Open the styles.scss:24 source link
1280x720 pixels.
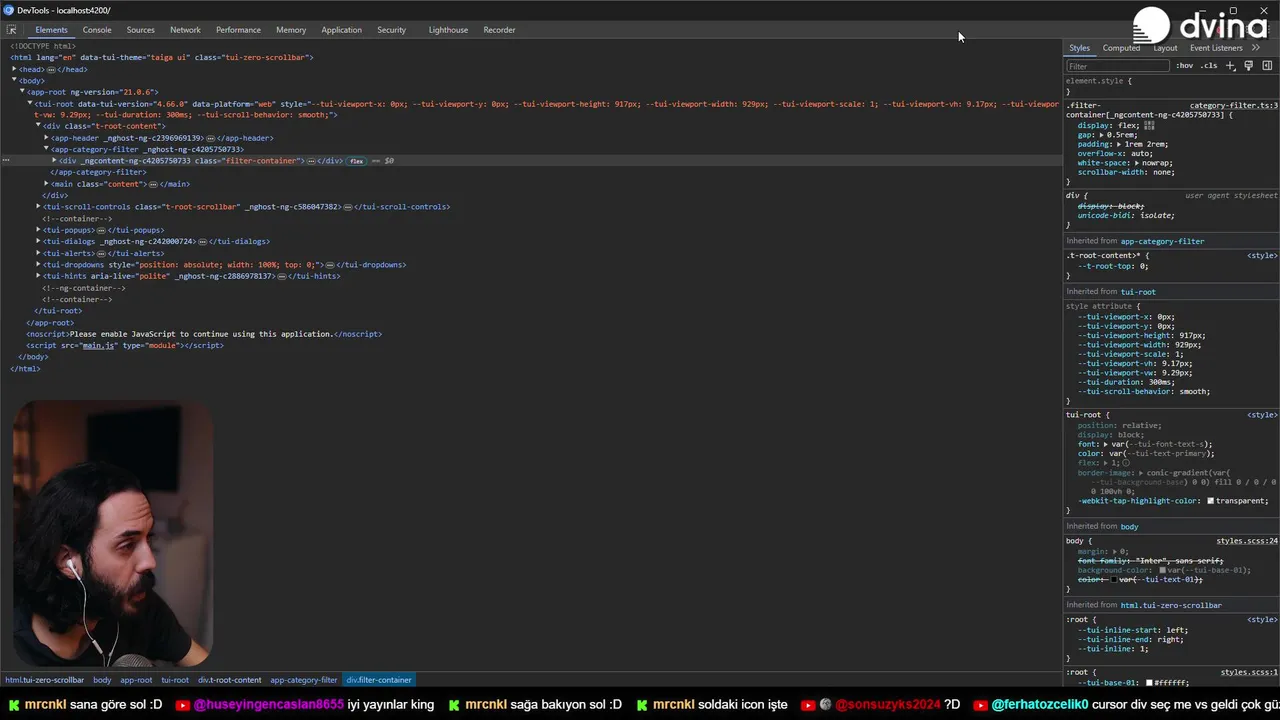1247,541
